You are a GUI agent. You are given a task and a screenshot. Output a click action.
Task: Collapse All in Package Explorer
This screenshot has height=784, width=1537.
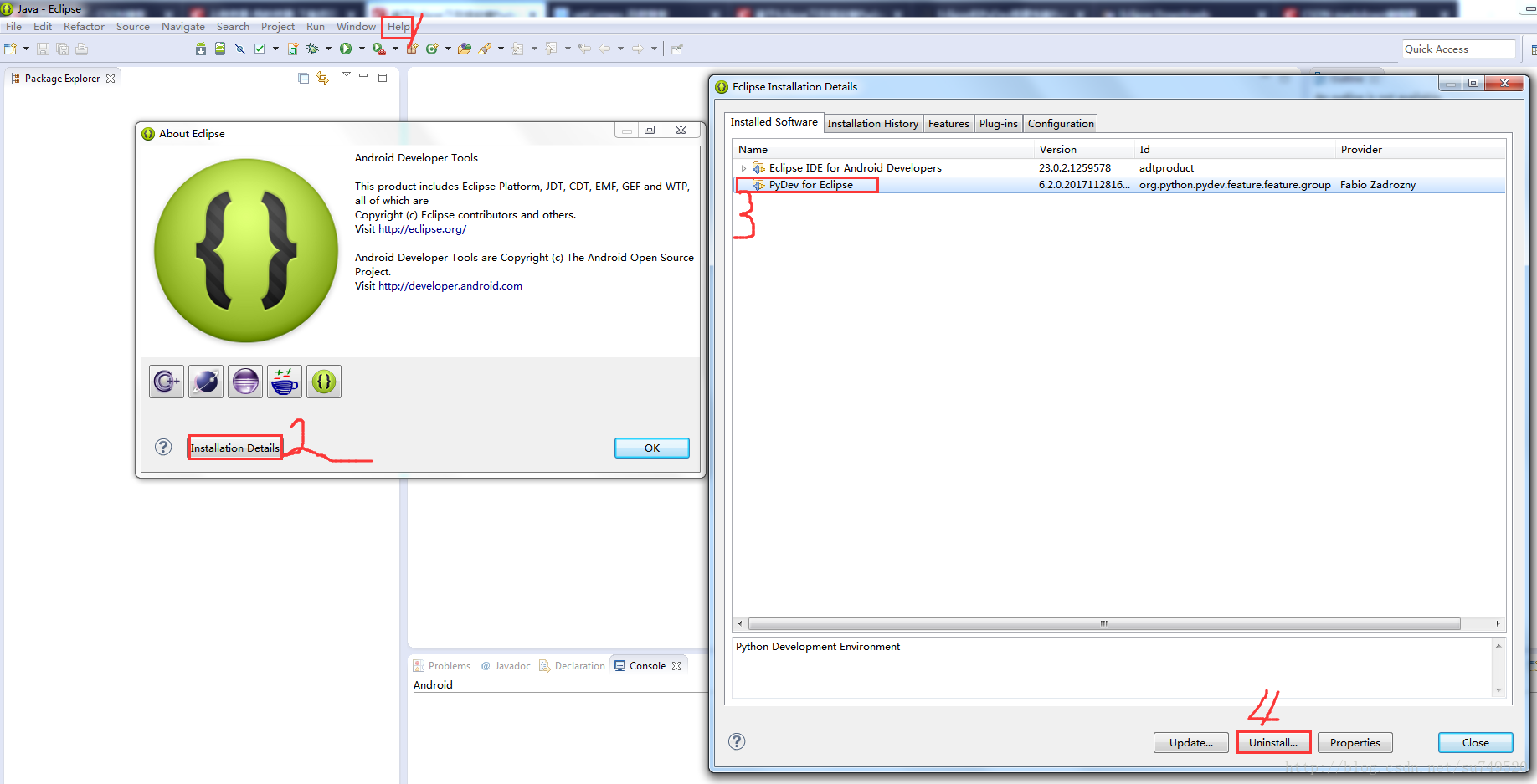(x=304, y=78)
